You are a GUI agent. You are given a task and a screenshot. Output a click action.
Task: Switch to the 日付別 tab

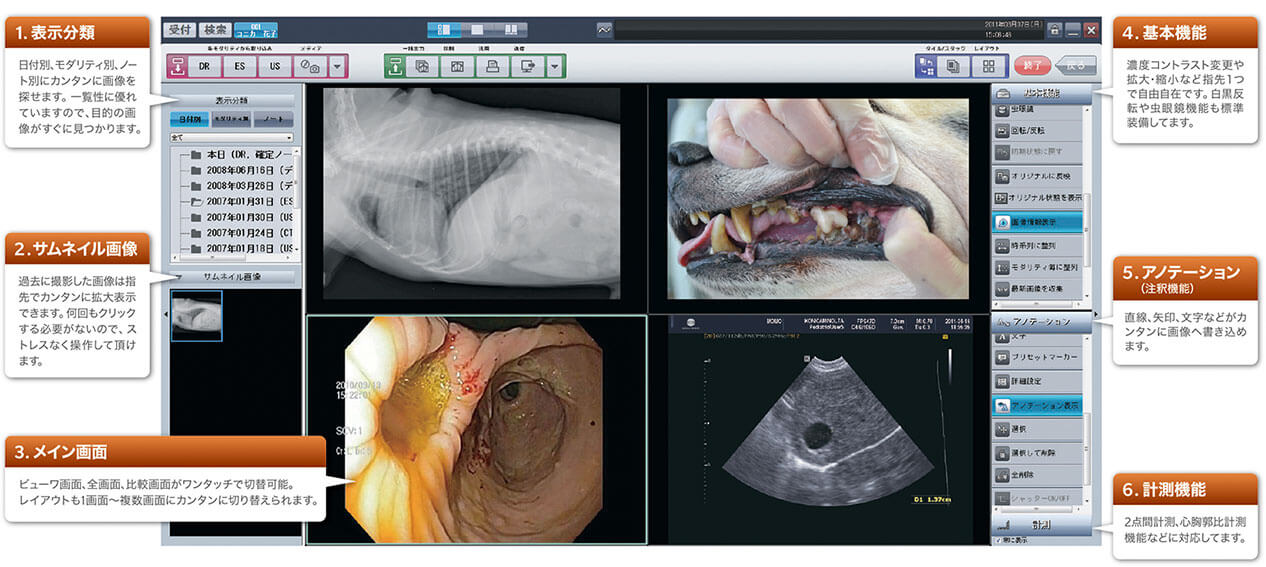point(188,119)
